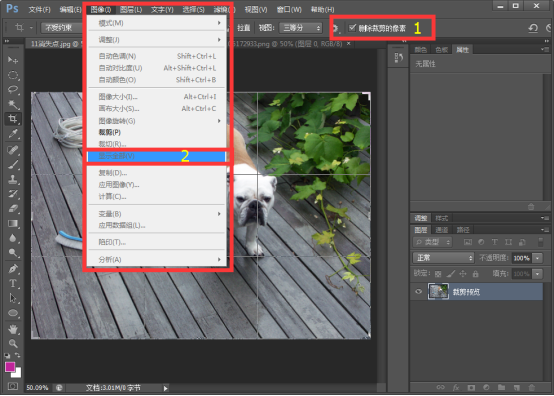Select the Lasso tool
The image size is (554, 396).
pyautogui.click(x=13, y=89)
